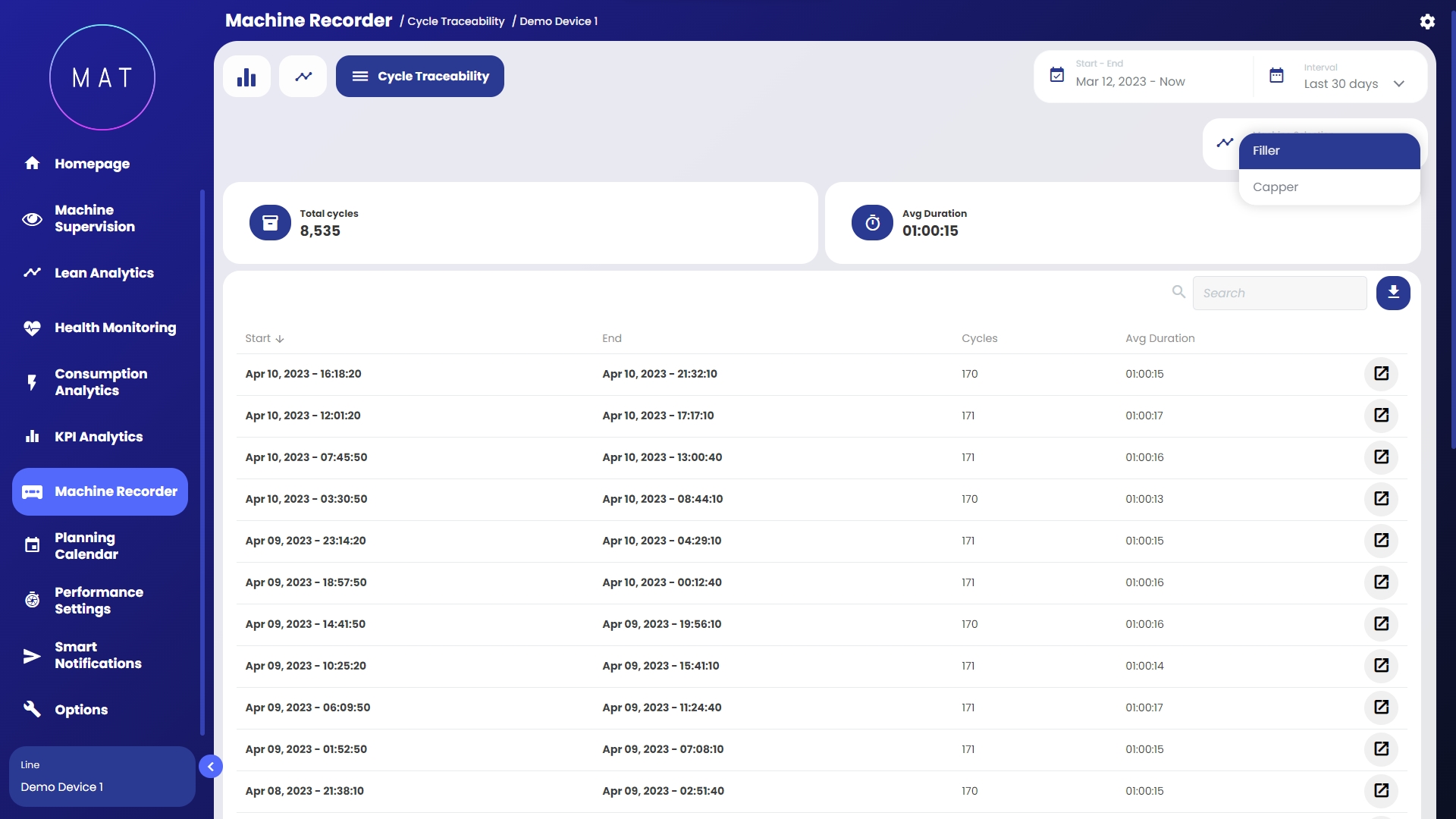Open Start-End date range calendar icon
1456x819 pixels.
[x=1056, y=75]
